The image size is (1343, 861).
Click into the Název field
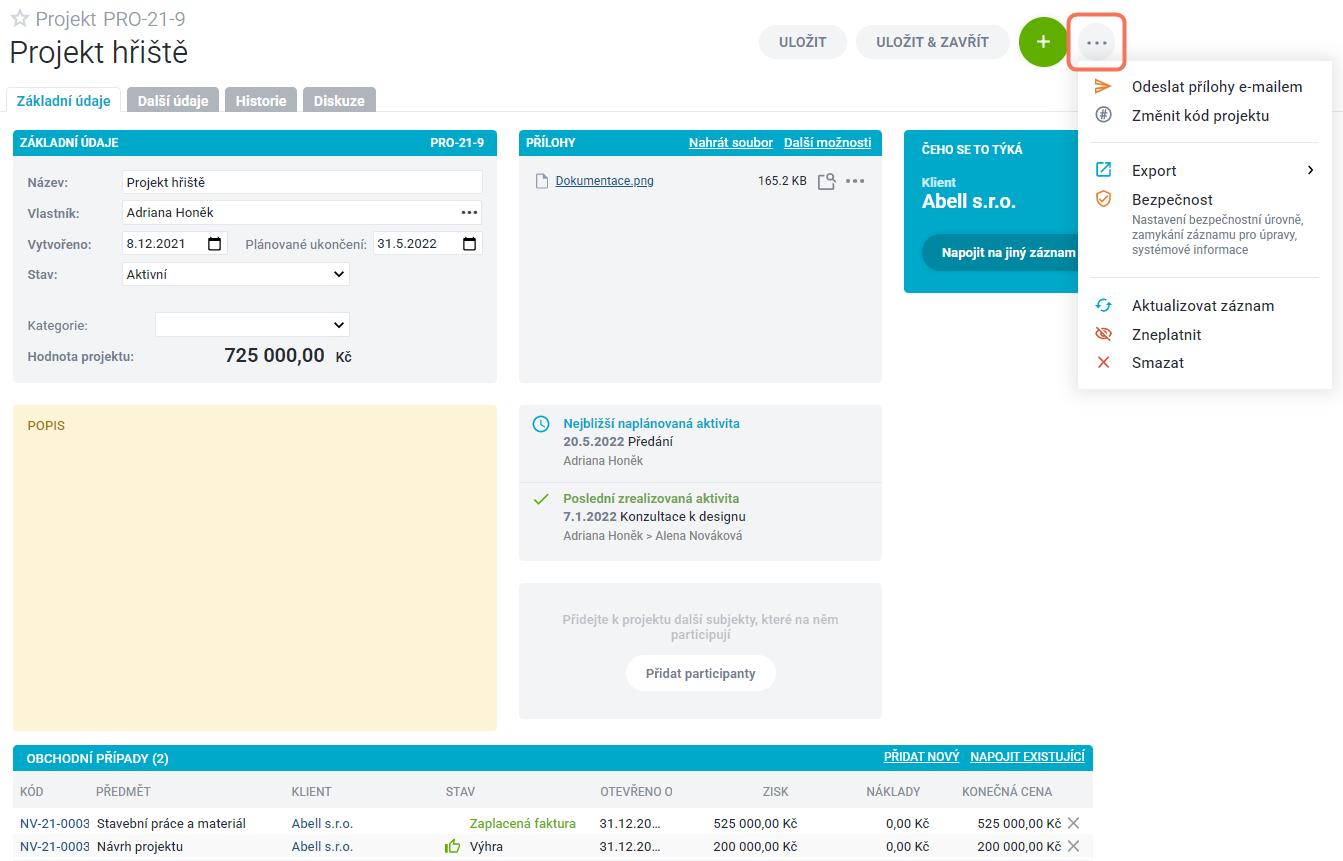[302, 182]
